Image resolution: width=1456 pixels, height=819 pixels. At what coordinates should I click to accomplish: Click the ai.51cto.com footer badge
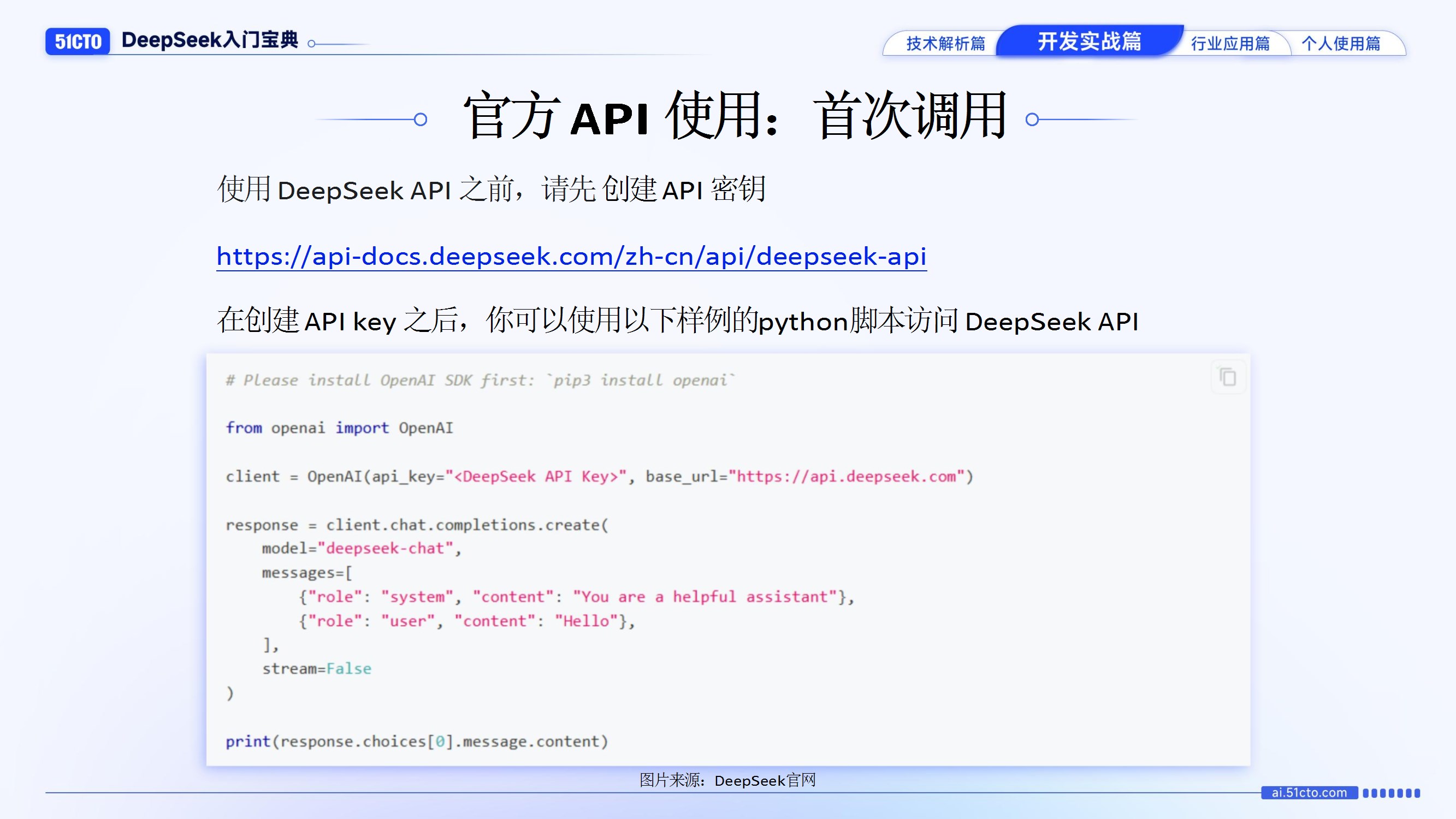[x=1309, y=793]
